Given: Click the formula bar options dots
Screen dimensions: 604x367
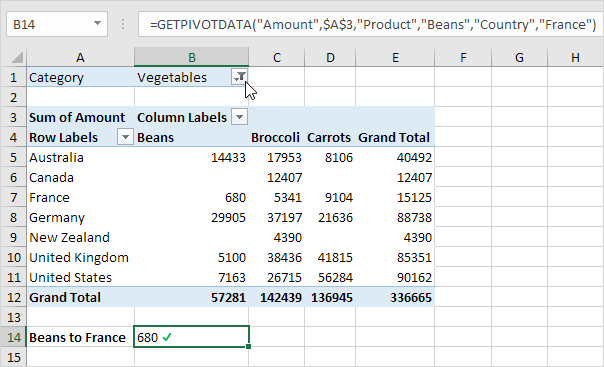Looking at the screenshot, I should [123, 24].
